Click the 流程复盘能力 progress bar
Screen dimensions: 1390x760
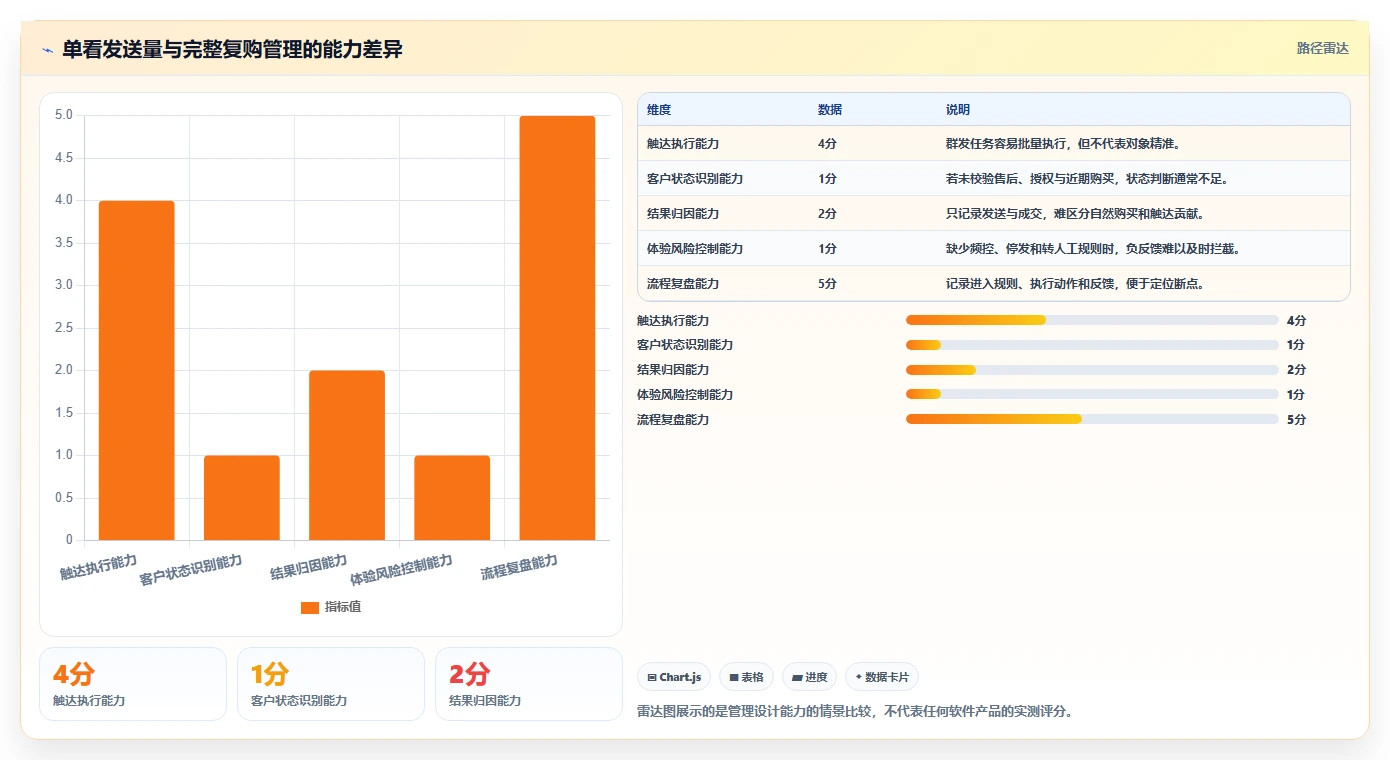[x=1092, y=419]
